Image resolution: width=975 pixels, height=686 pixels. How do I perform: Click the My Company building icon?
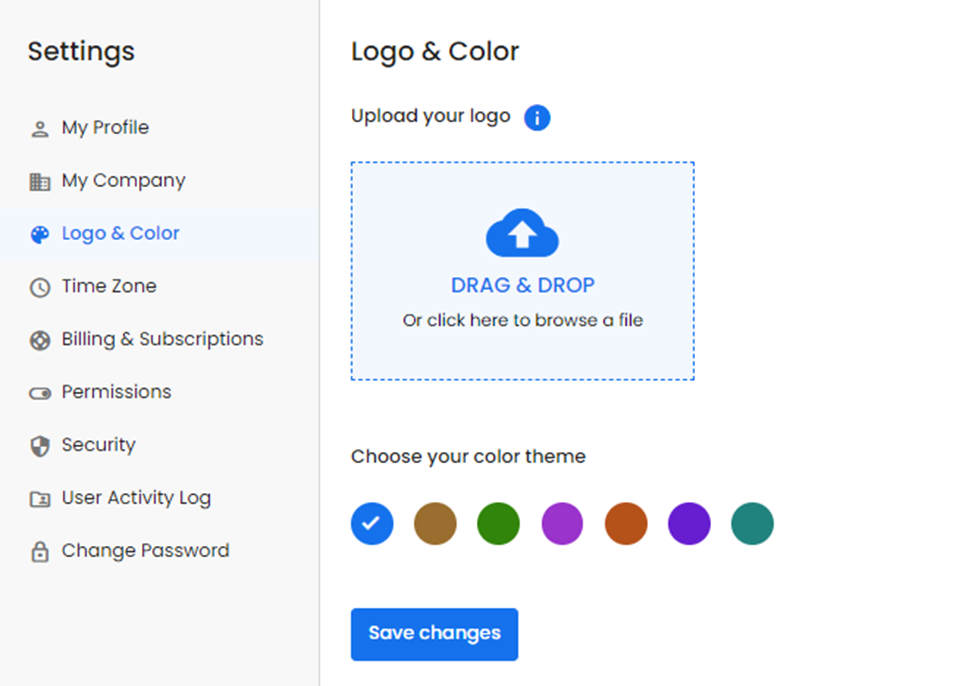coord(40,182)
